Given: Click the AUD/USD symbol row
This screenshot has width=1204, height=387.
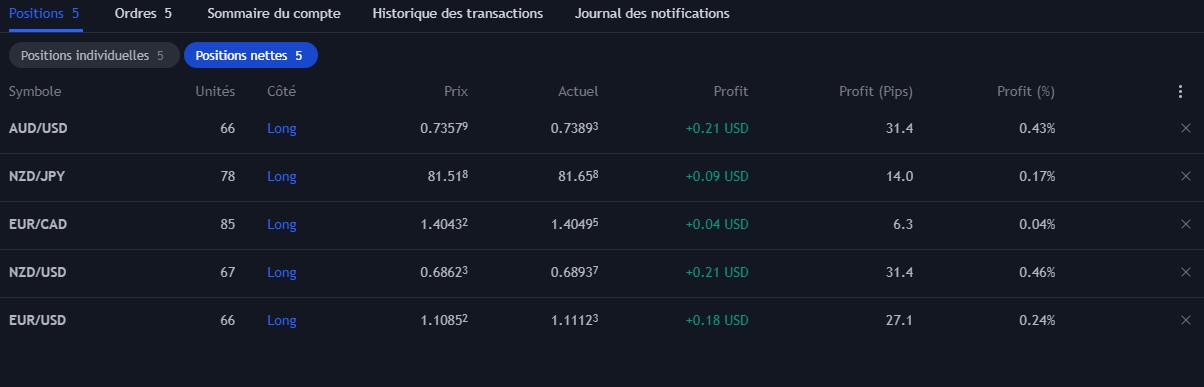Looking at the screenshot, I should (602, 128).
